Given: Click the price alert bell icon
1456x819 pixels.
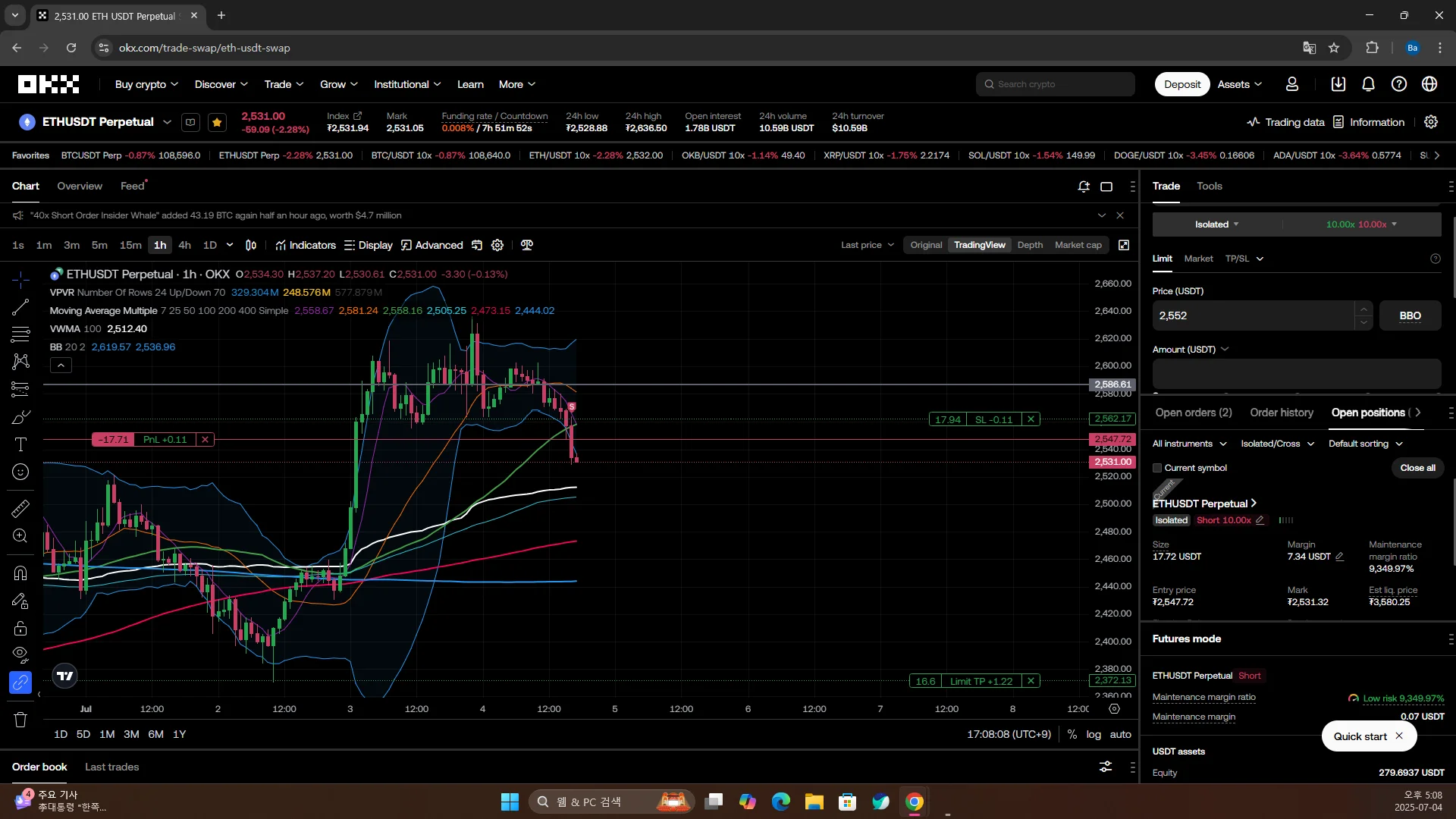Looking at the screenshot, I should pyautogui.click(x=1084, y=187).
